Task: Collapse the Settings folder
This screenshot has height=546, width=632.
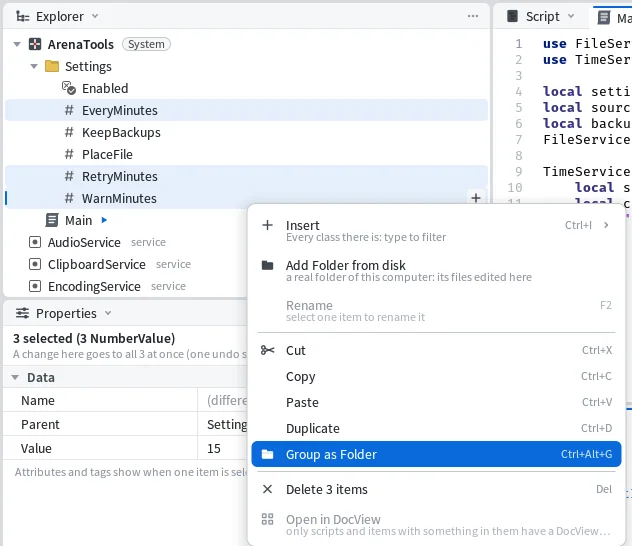Action: [34, 66]
